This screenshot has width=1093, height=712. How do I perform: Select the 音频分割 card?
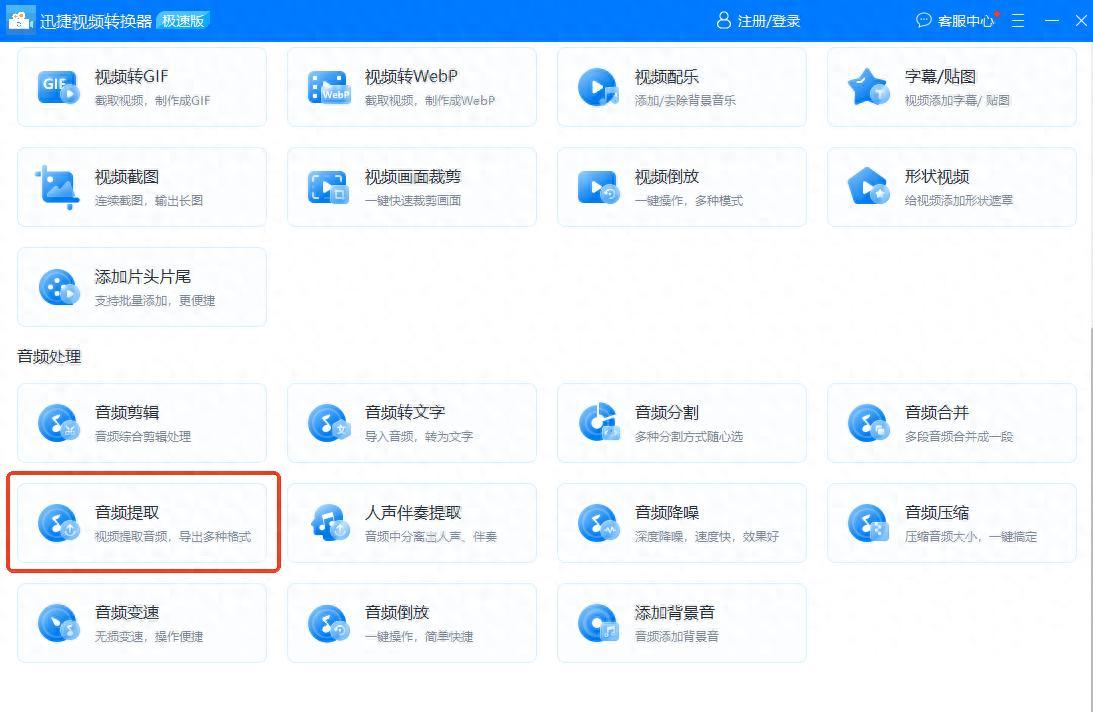coord(681,423)
